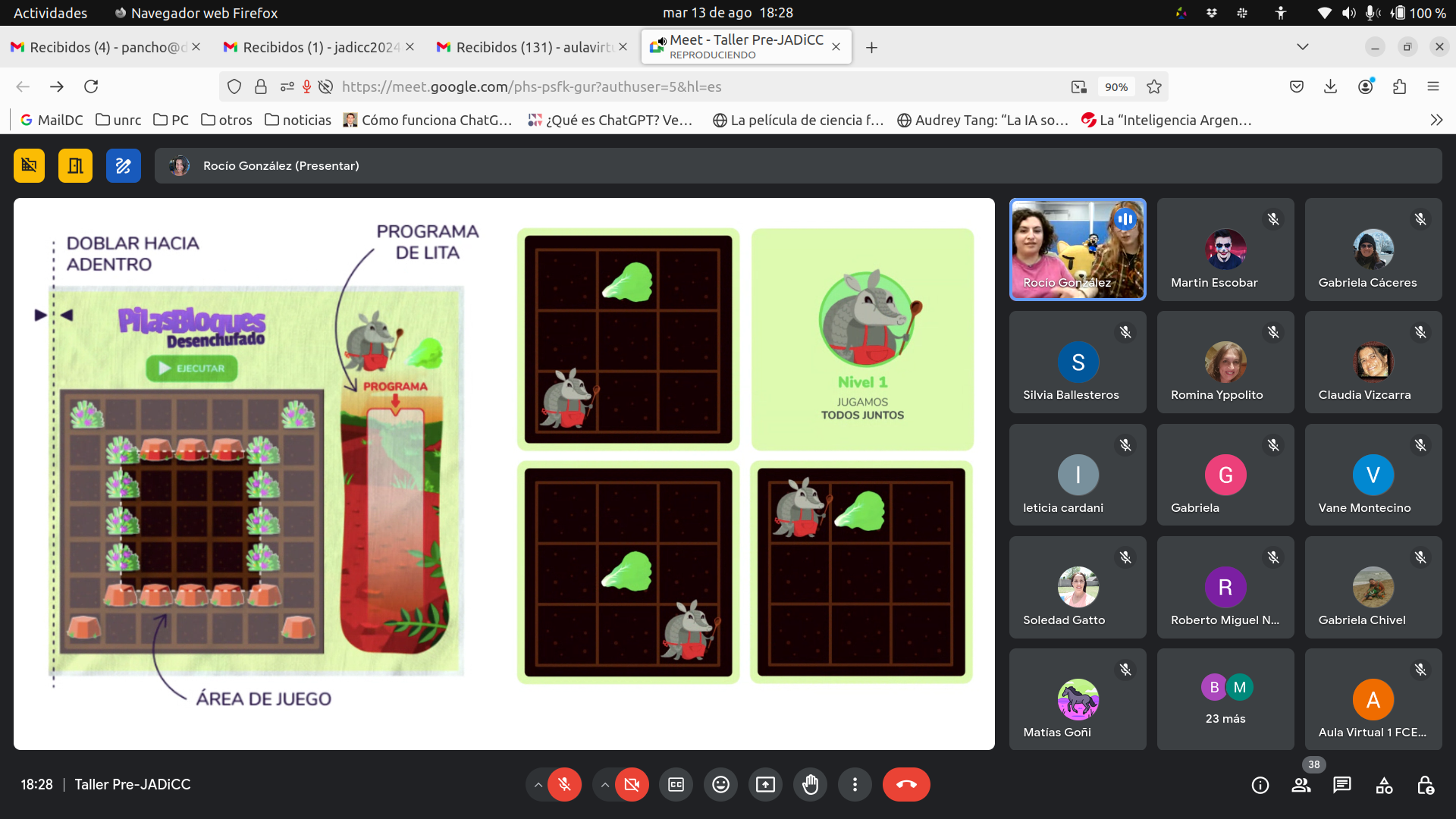
Task: Select Gabriela Cáceres participant tile
Action: (x=1373, y=249)
